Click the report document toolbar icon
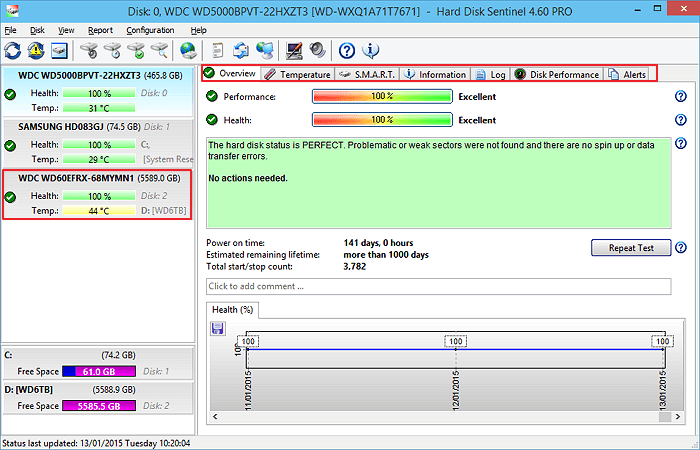This screenshot has width=700, height=450. (217, 50)
